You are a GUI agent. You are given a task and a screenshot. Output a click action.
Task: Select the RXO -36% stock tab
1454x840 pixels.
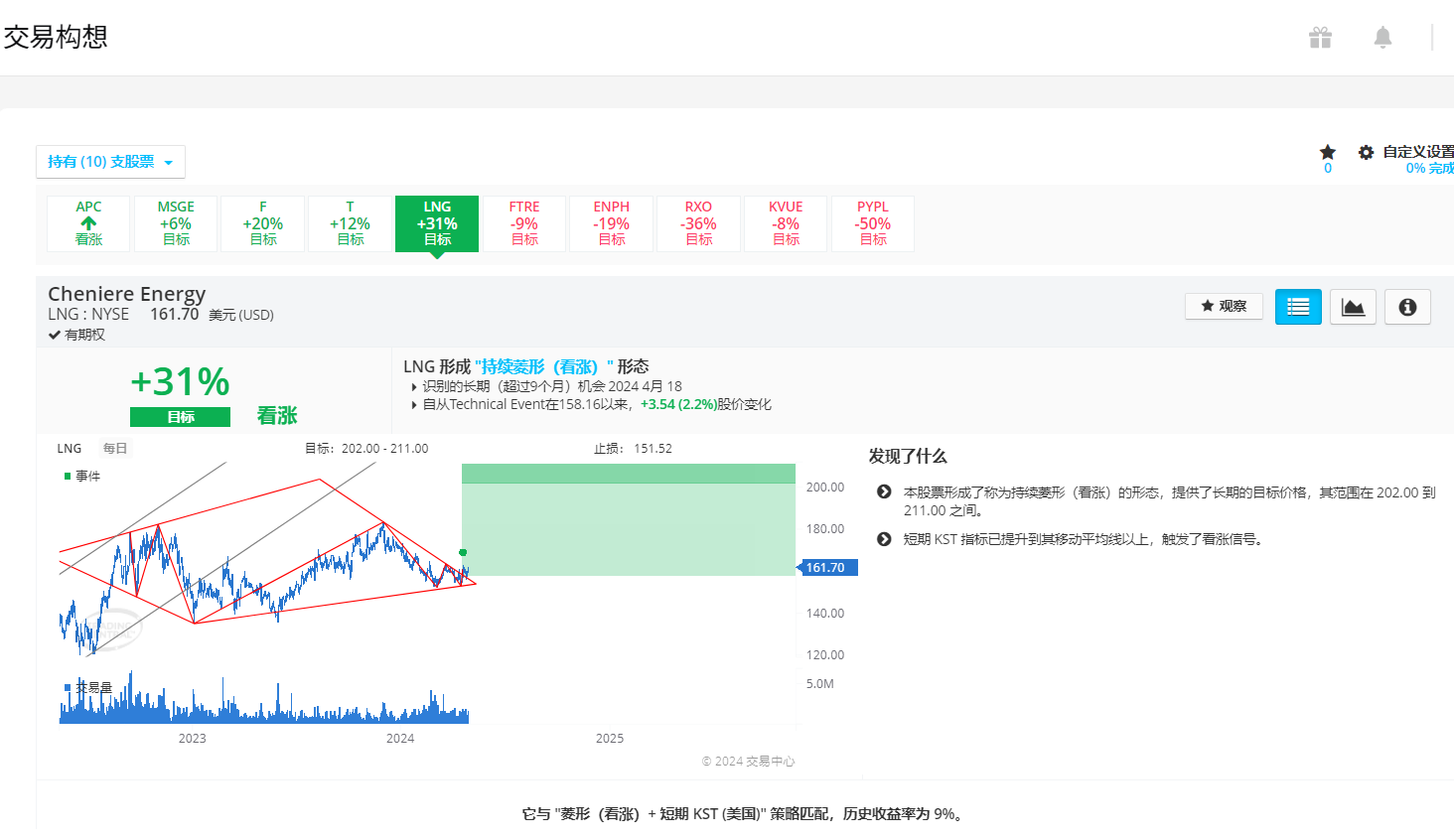(x=698, y=223)
